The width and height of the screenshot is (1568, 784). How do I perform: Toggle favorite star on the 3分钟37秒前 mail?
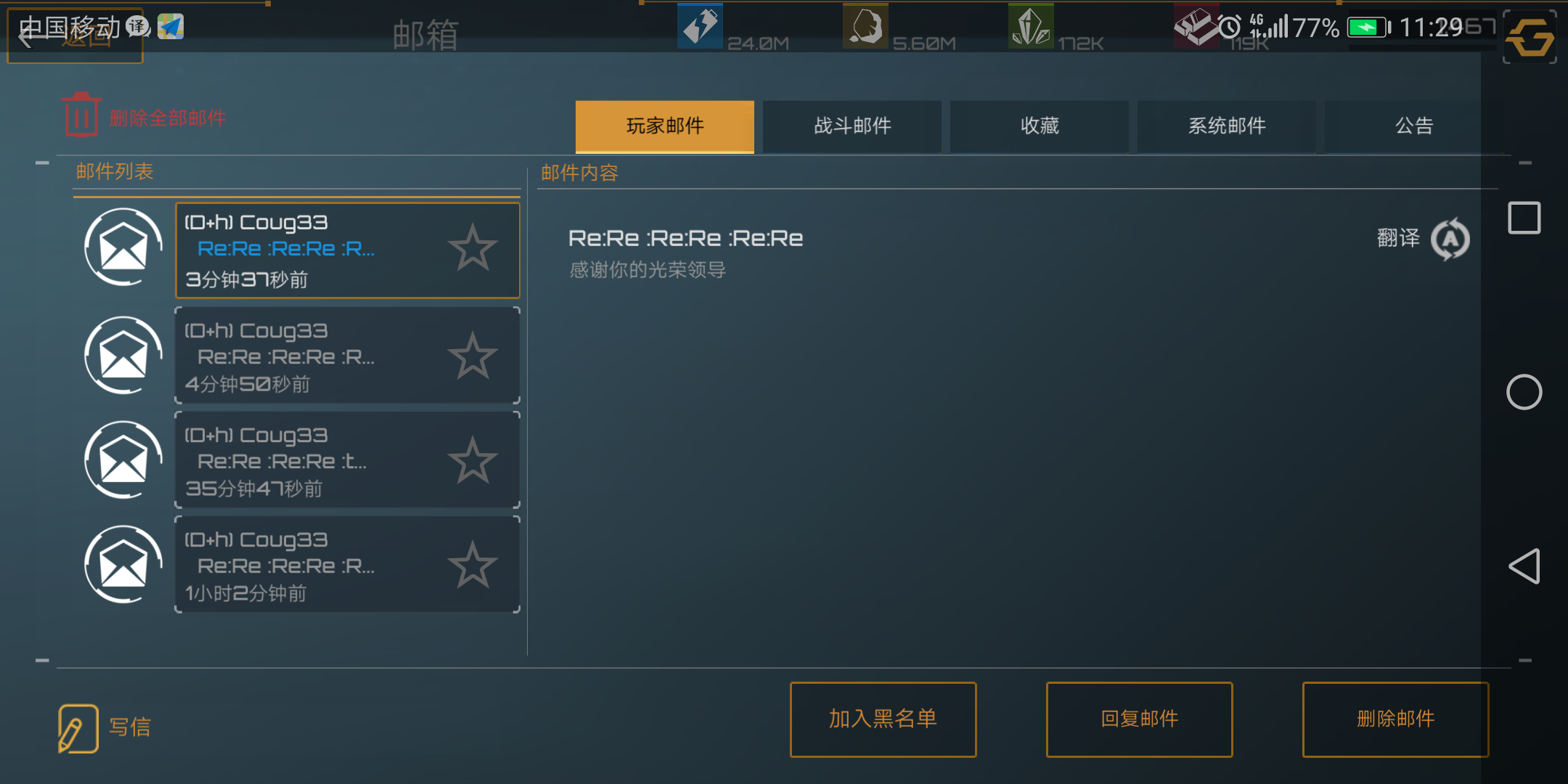click(473, 248)
